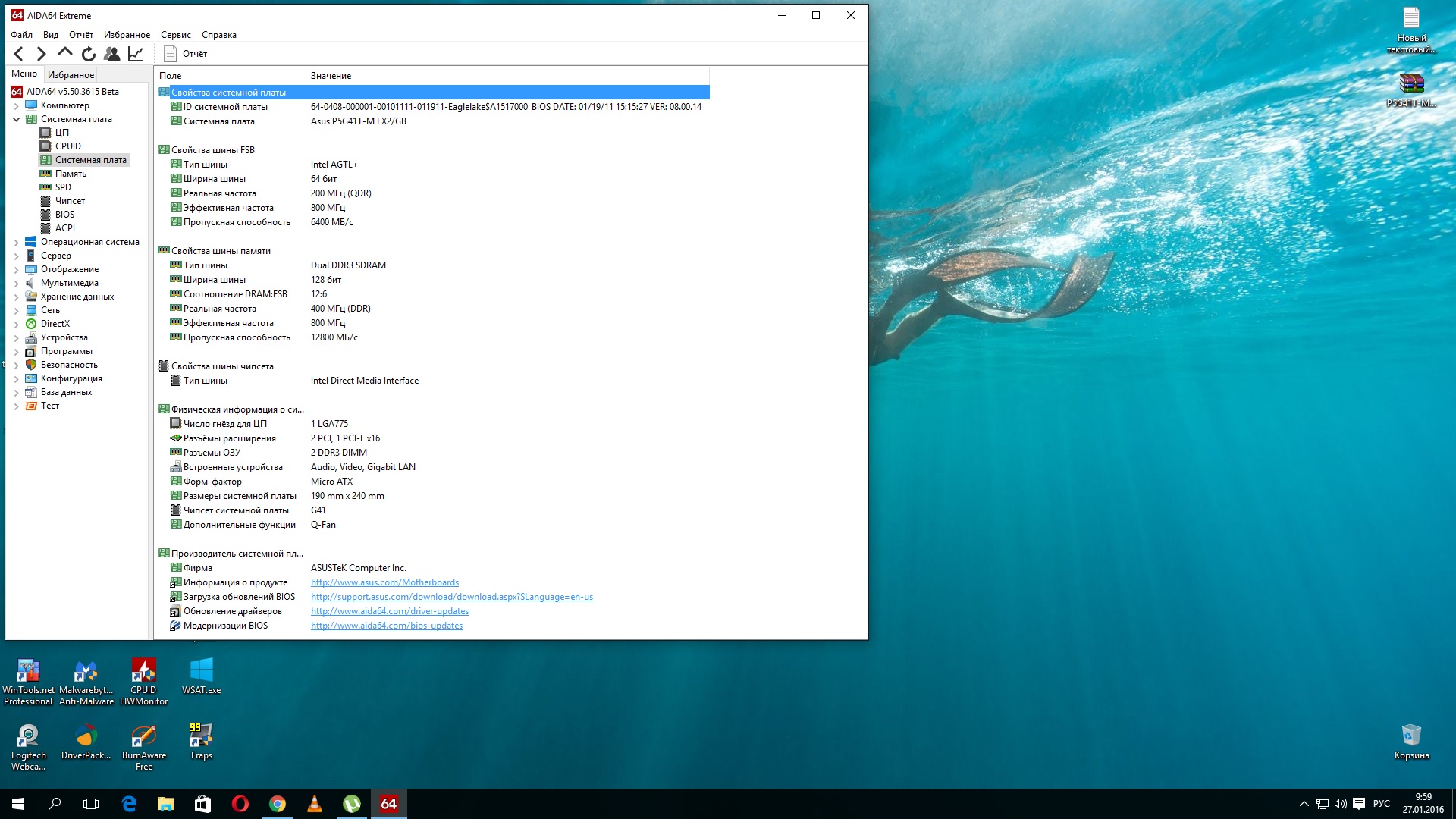Click the graph chart toolbar icon
The height and width of the screenshot is (819, 1456).
tap(136, 54)
